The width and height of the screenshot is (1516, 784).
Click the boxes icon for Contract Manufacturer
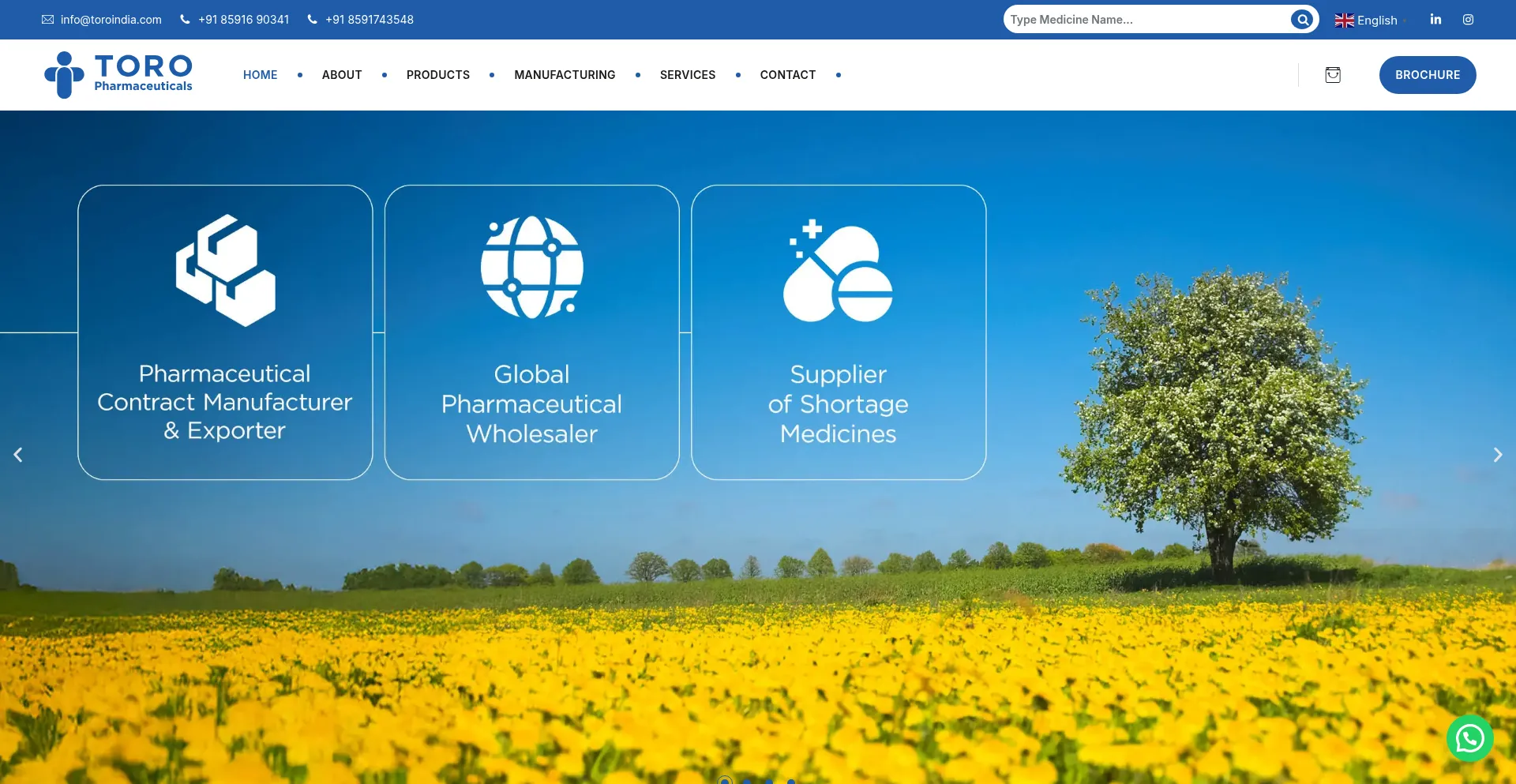tap(225, 270)
